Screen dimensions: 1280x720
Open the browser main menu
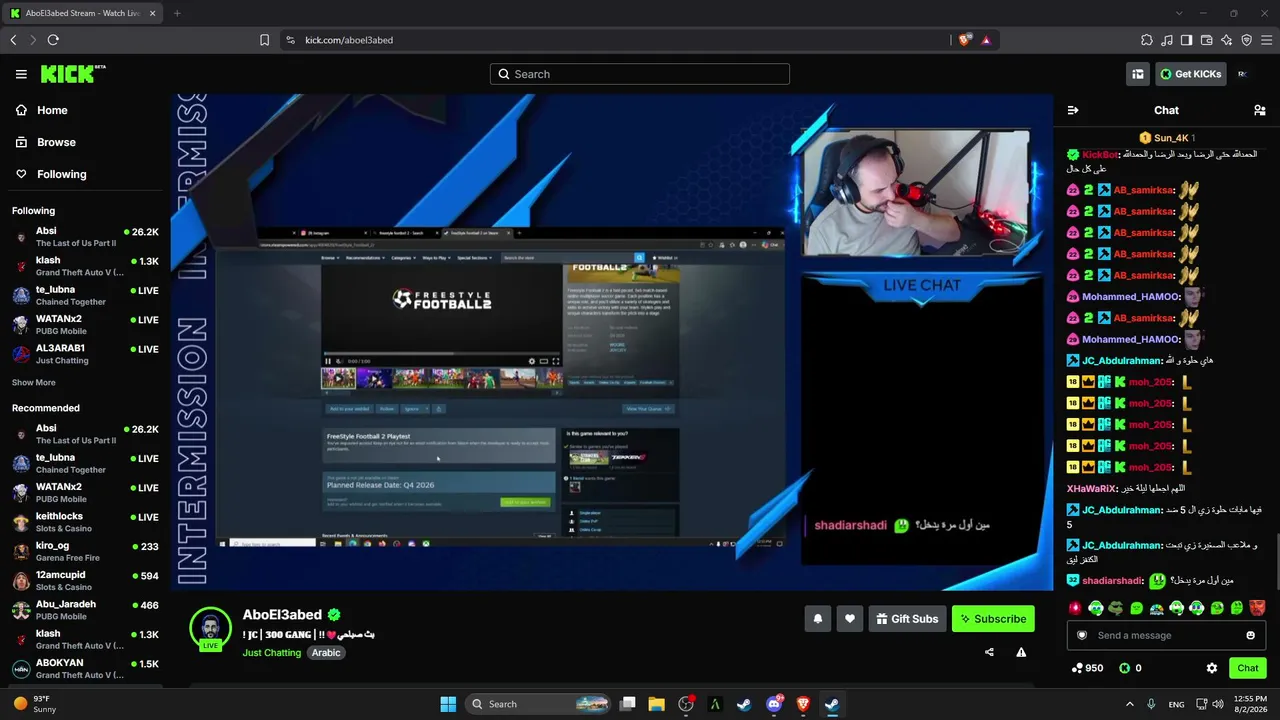coord(1267,40)
